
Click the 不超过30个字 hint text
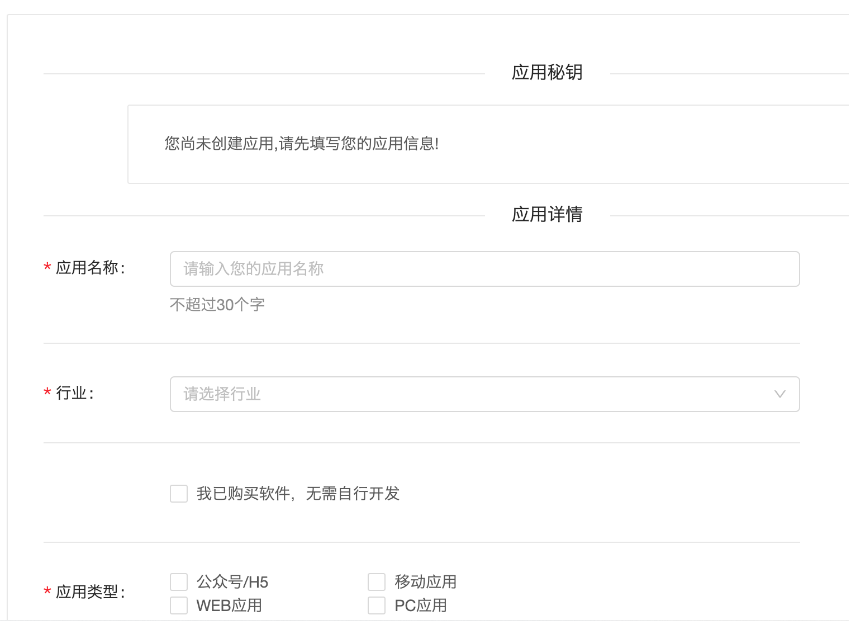coord(217,305)
